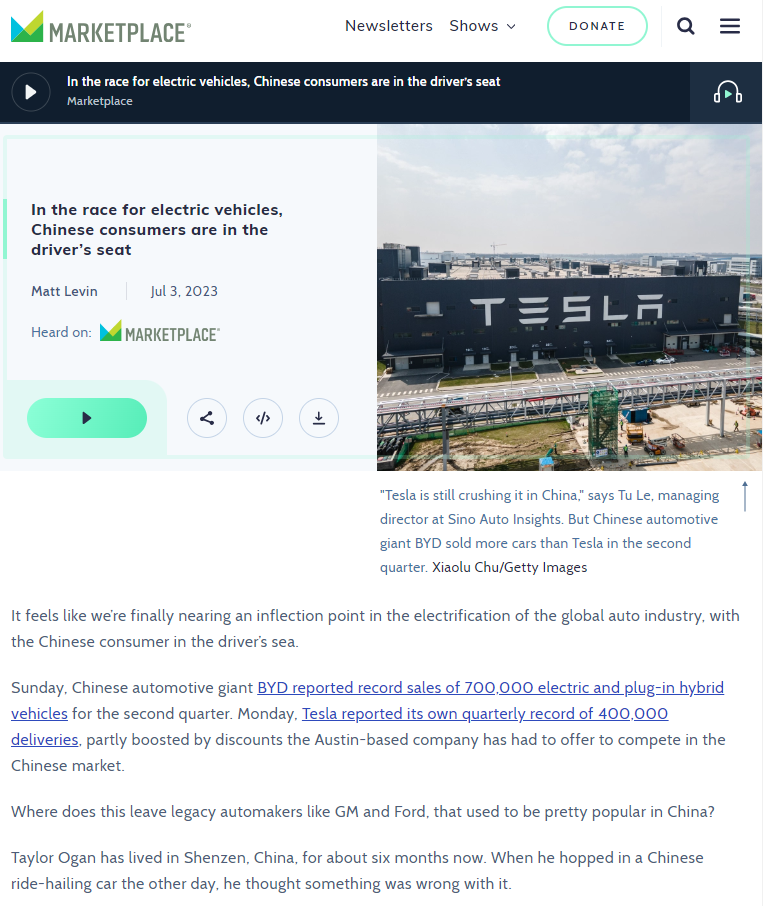Click the Heard on Marketplace logo
The width and height of the screenshot is (763, 906).
(160, 332)
